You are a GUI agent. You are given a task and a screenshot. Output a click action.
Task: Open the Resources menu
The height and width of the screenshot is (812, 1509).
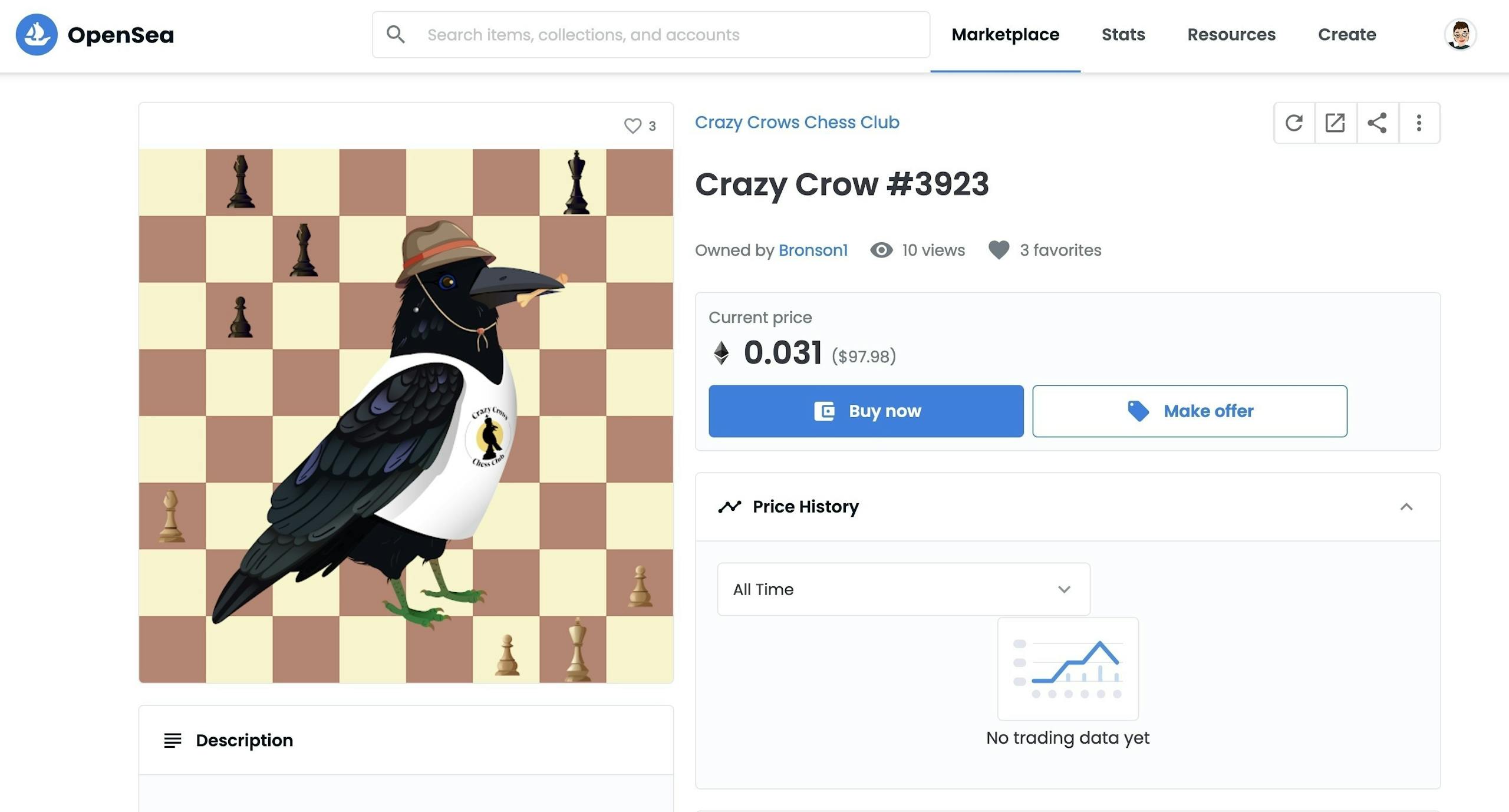click(x=1231, y=35)
